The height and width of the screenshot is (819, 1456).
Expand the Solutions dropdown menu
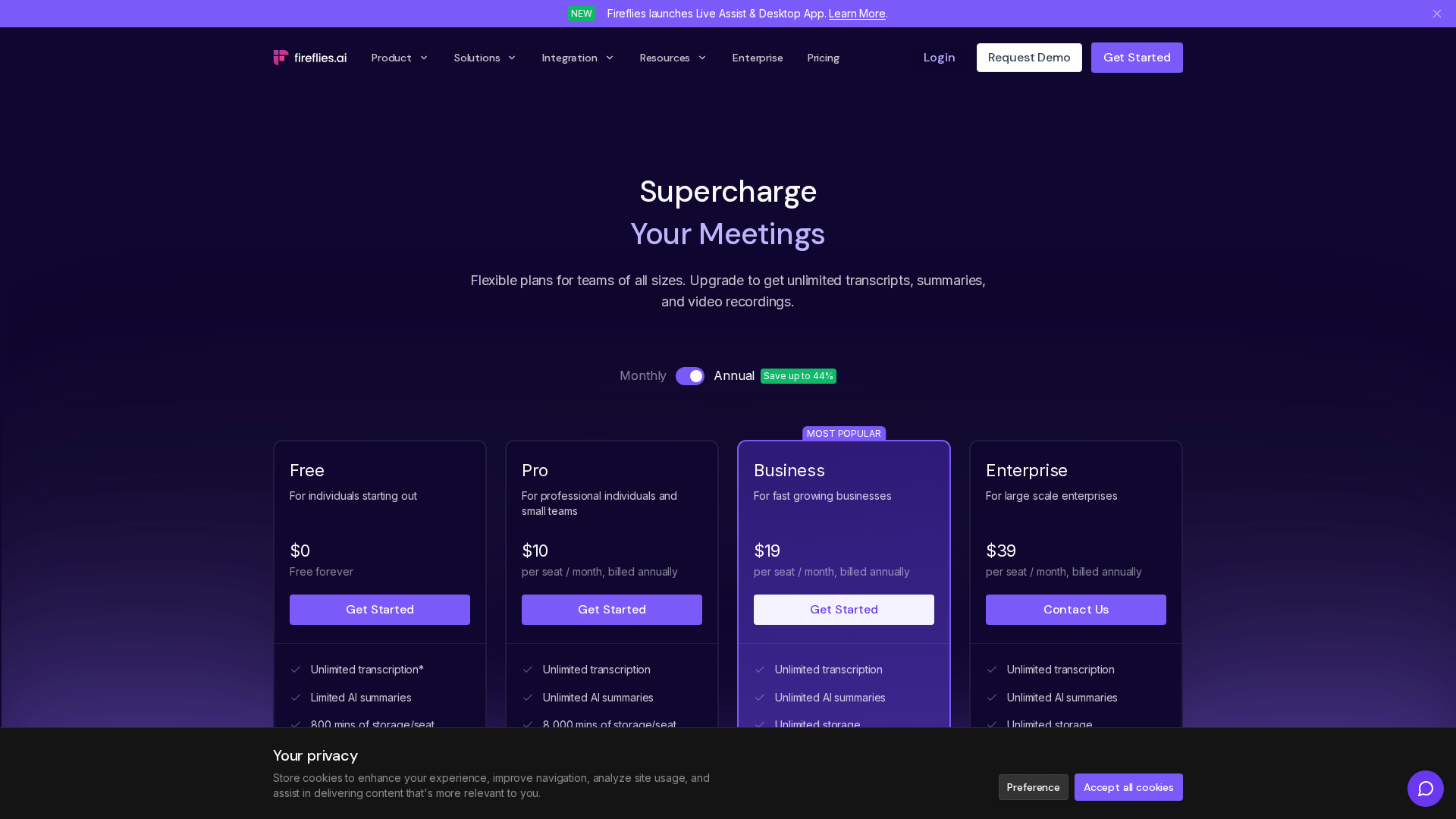tap(485, 58)
